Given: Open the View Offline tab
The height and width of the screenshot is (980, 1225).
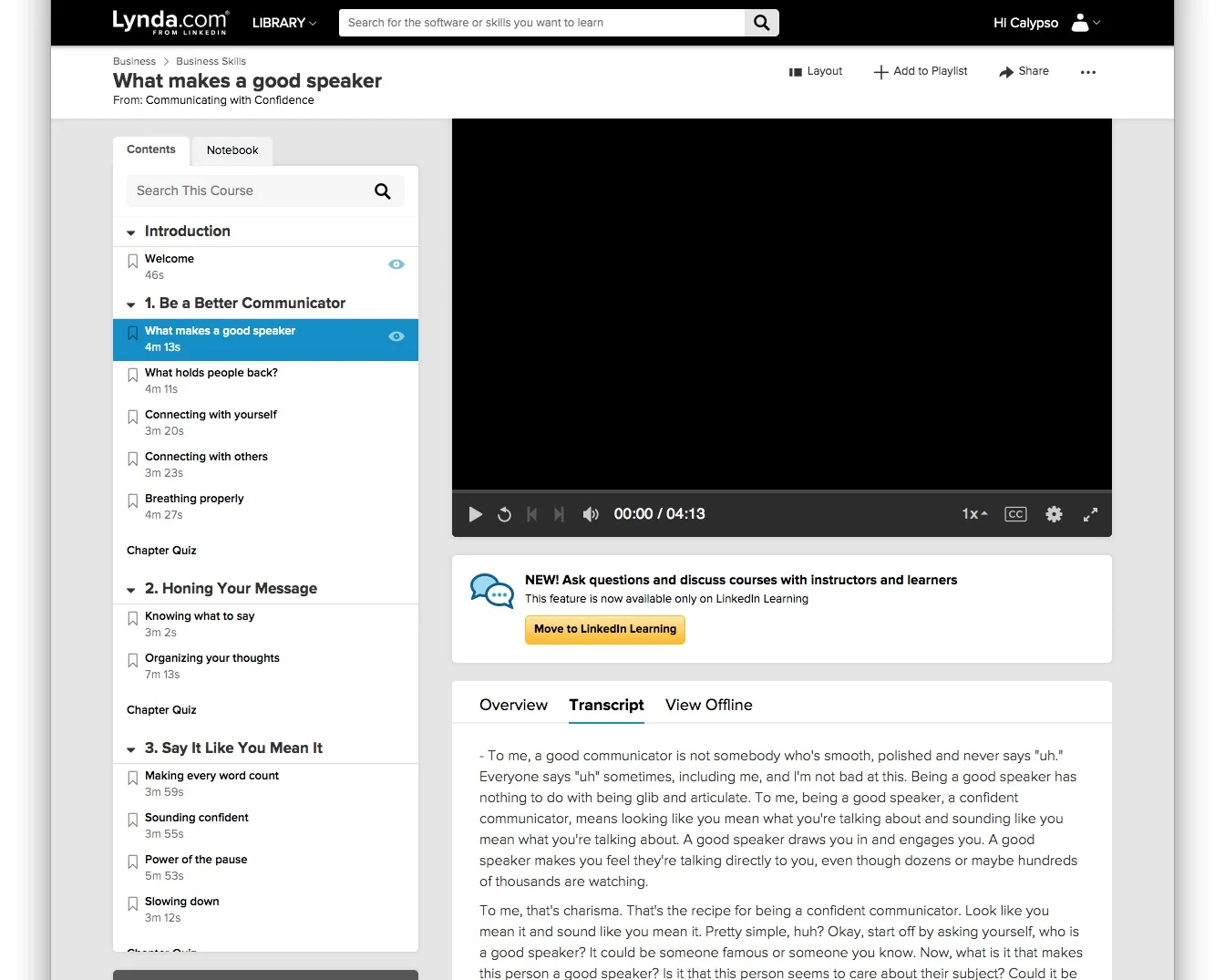Looking at the screenshot, I should (x=709, y=705).
